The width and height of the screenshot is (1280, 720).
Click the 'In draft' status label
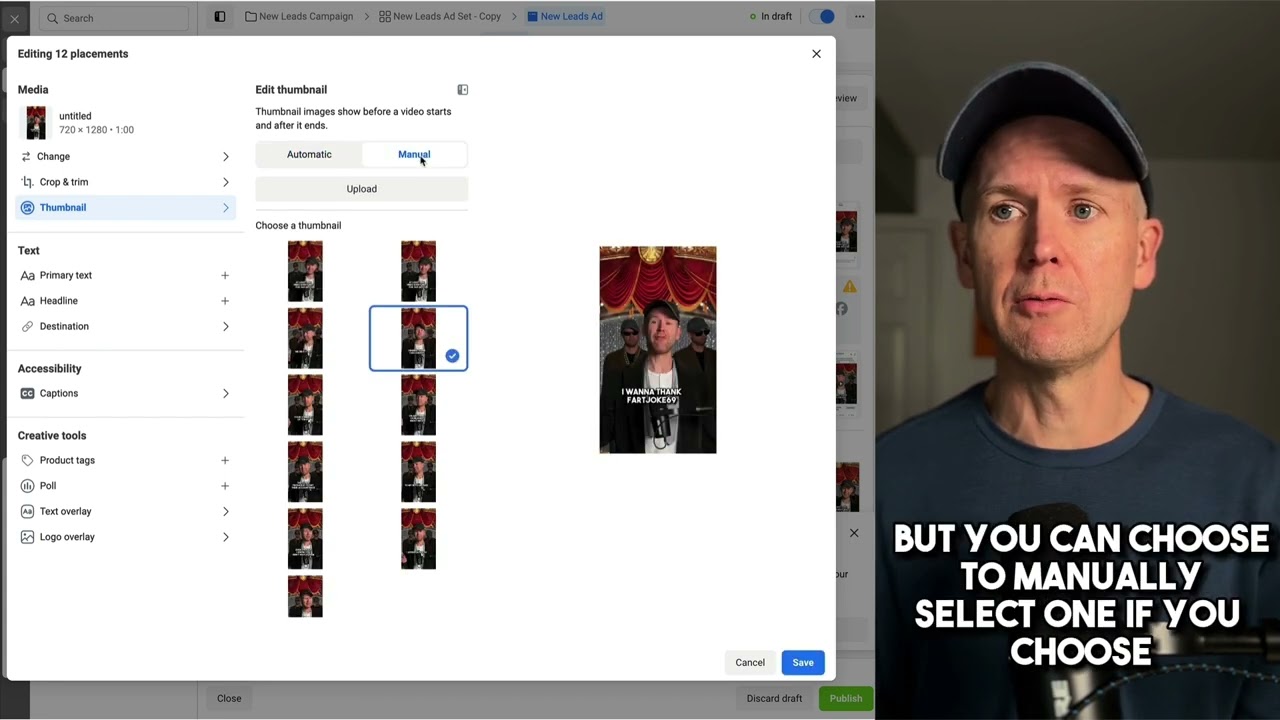[x=776, y=16]
